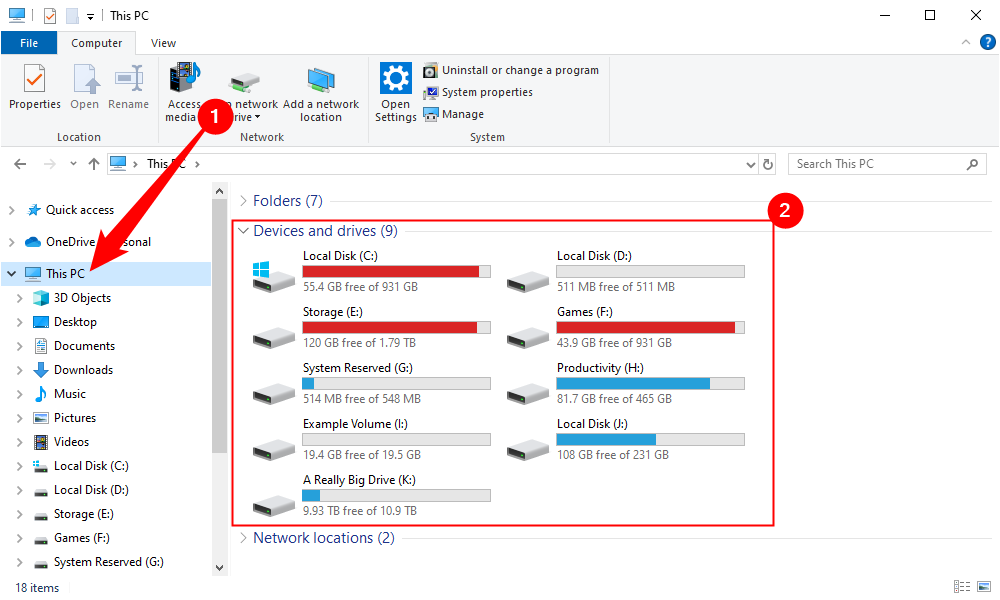Go up one level arrow

(94, 164)
